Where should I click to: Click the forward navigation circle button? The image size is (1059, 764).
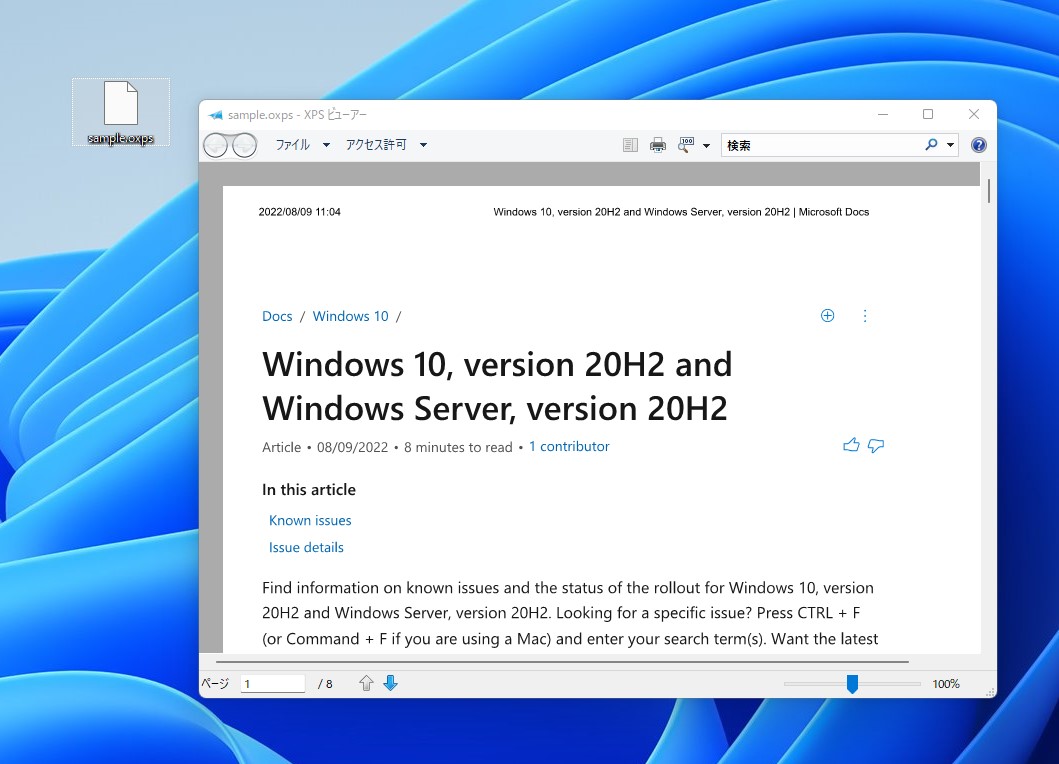(243, 144)
